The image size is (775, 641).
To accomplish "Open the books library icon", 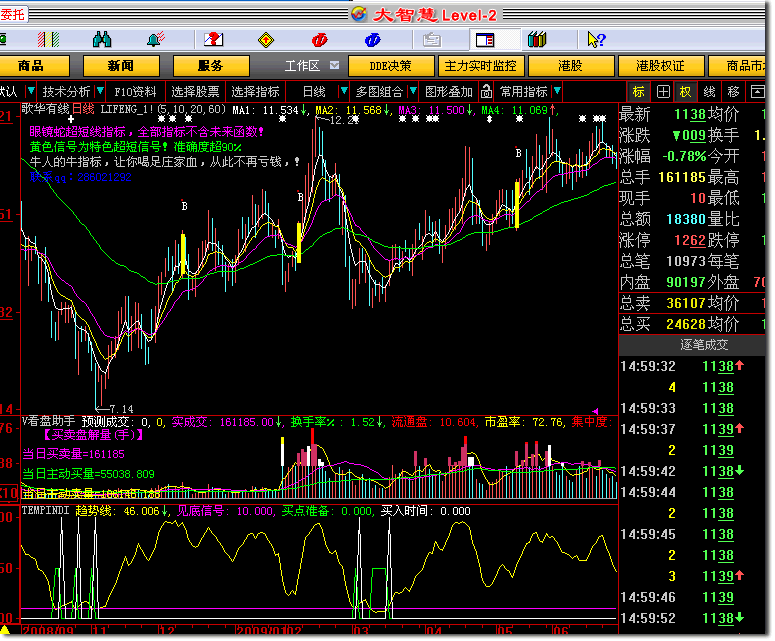I will coord(537,40).
